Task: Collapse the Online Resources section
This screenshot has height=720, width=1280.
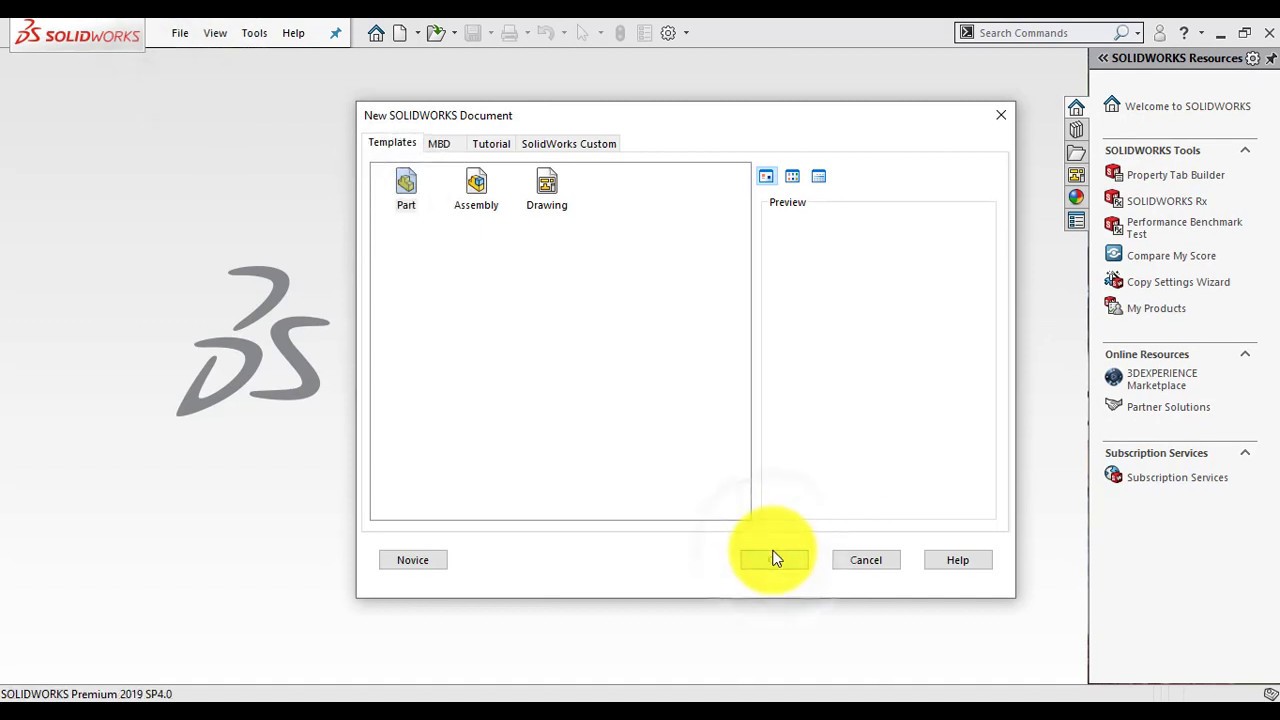Action: (1245, 354)
